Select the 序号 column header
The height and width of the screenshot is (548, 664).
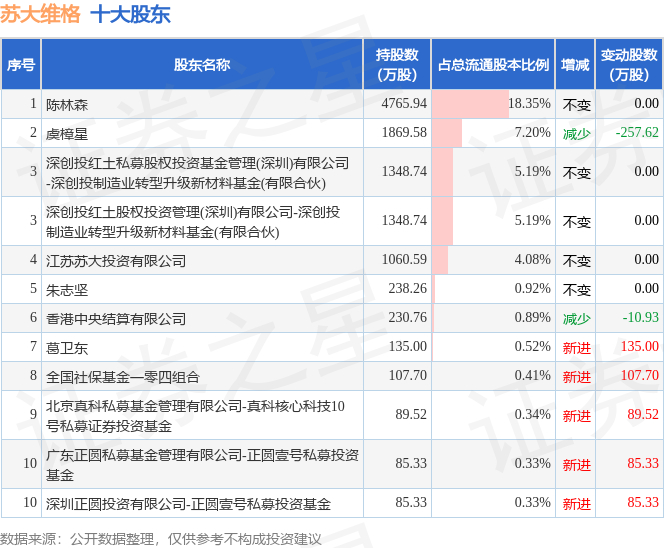(x=21, y=65)
